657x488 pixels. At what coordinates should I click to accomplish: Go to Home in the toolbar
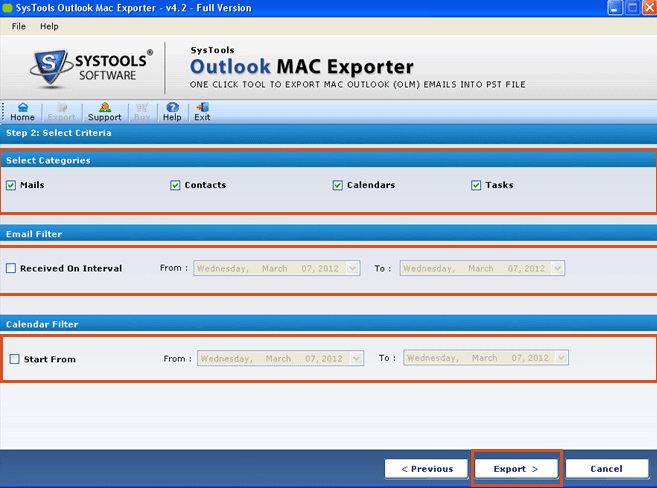pos(23,112)
